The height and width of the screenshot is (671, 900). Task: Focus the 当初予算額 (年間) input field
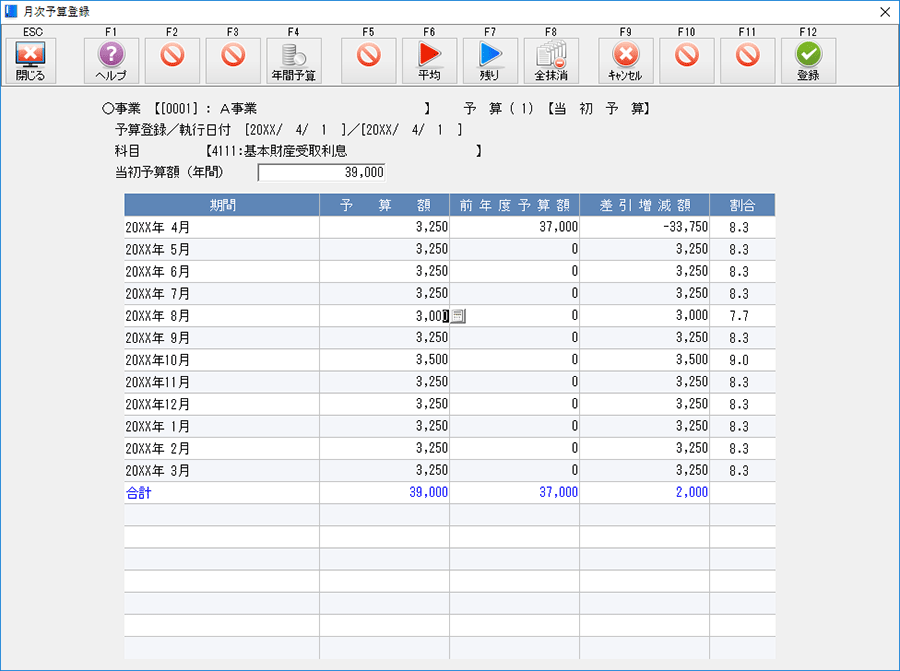(x=321, y=172)
